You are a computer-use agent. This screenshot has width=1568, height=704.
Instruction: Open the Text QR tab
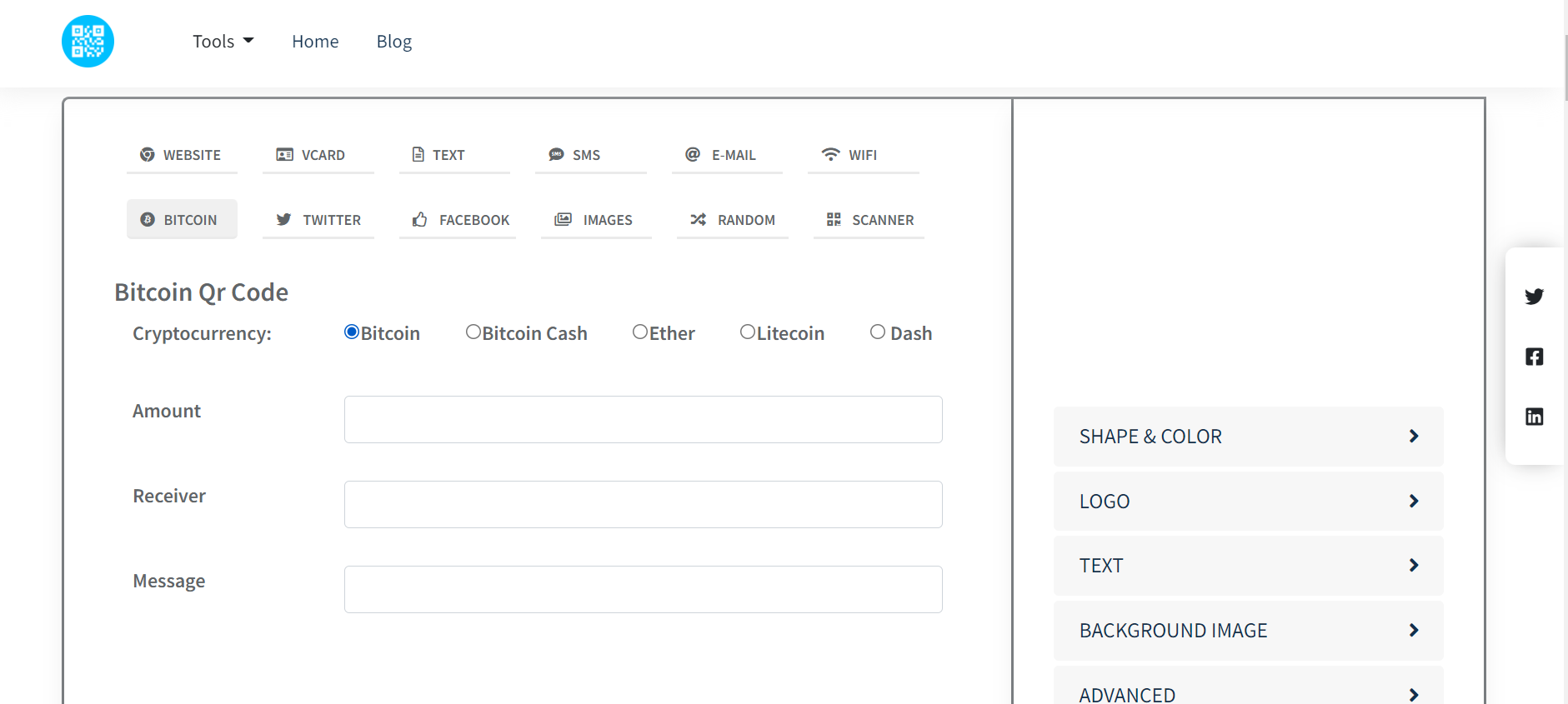click(454, 155)
